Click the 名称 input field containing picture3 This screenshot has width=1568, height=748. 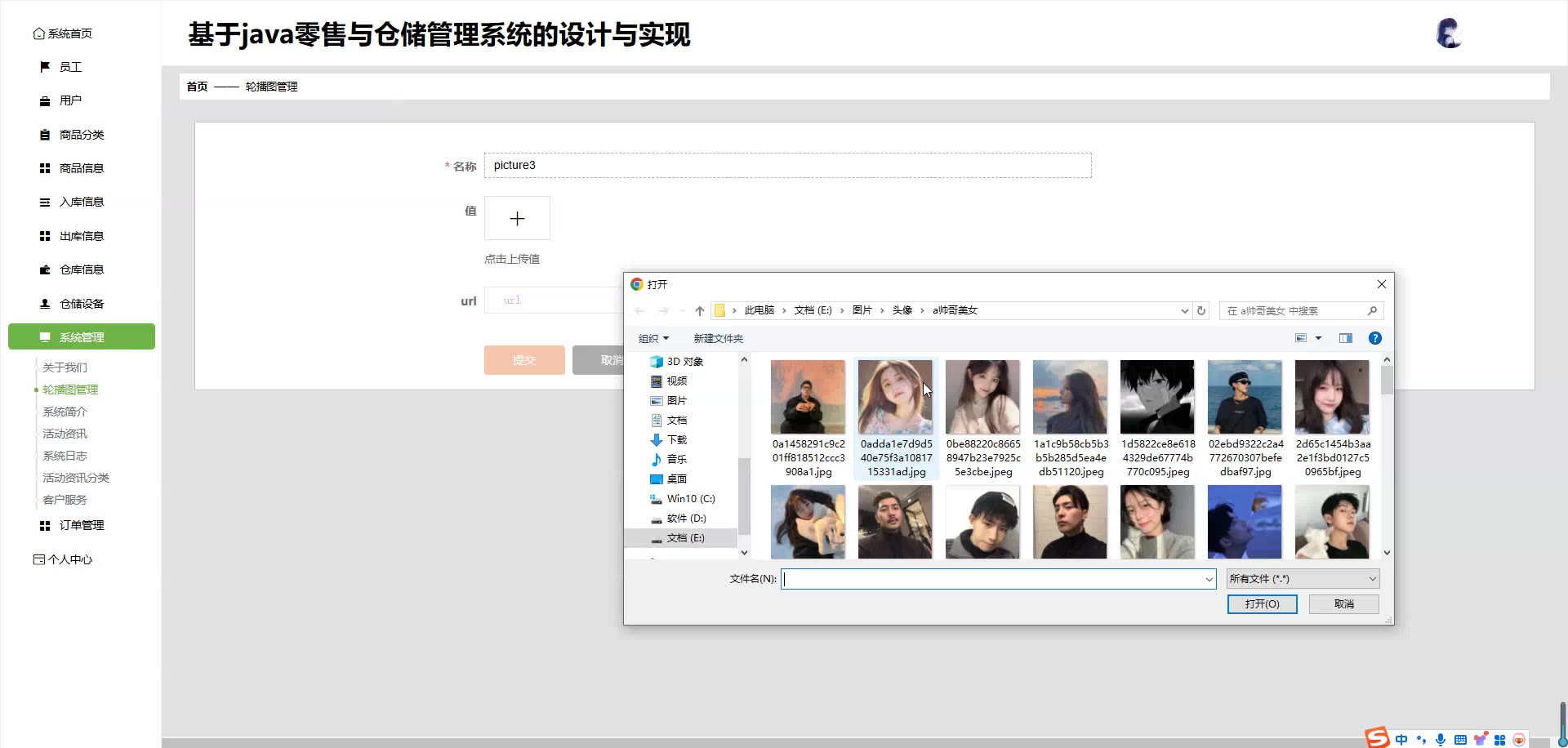(x=787, y=165)
